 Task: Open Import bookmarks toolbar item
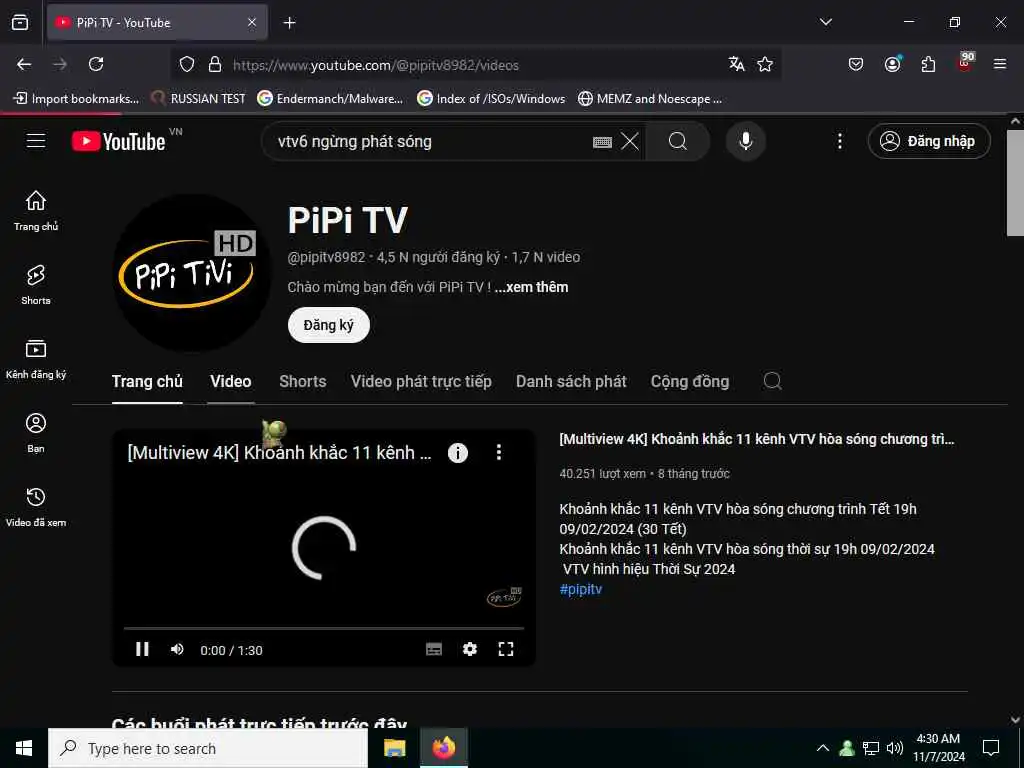(x=76, y=99)
